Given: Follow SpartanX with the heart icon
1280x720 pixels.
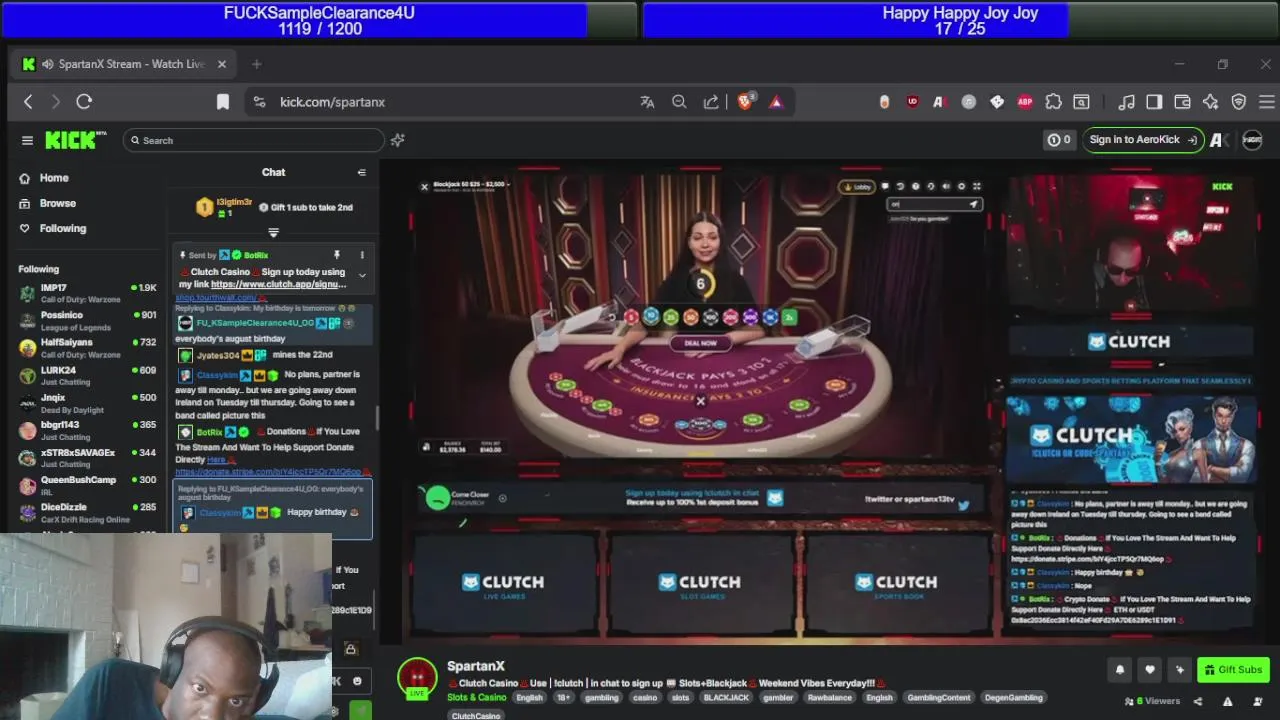Looking at the screenshot, I should [x=1150, y=670].
